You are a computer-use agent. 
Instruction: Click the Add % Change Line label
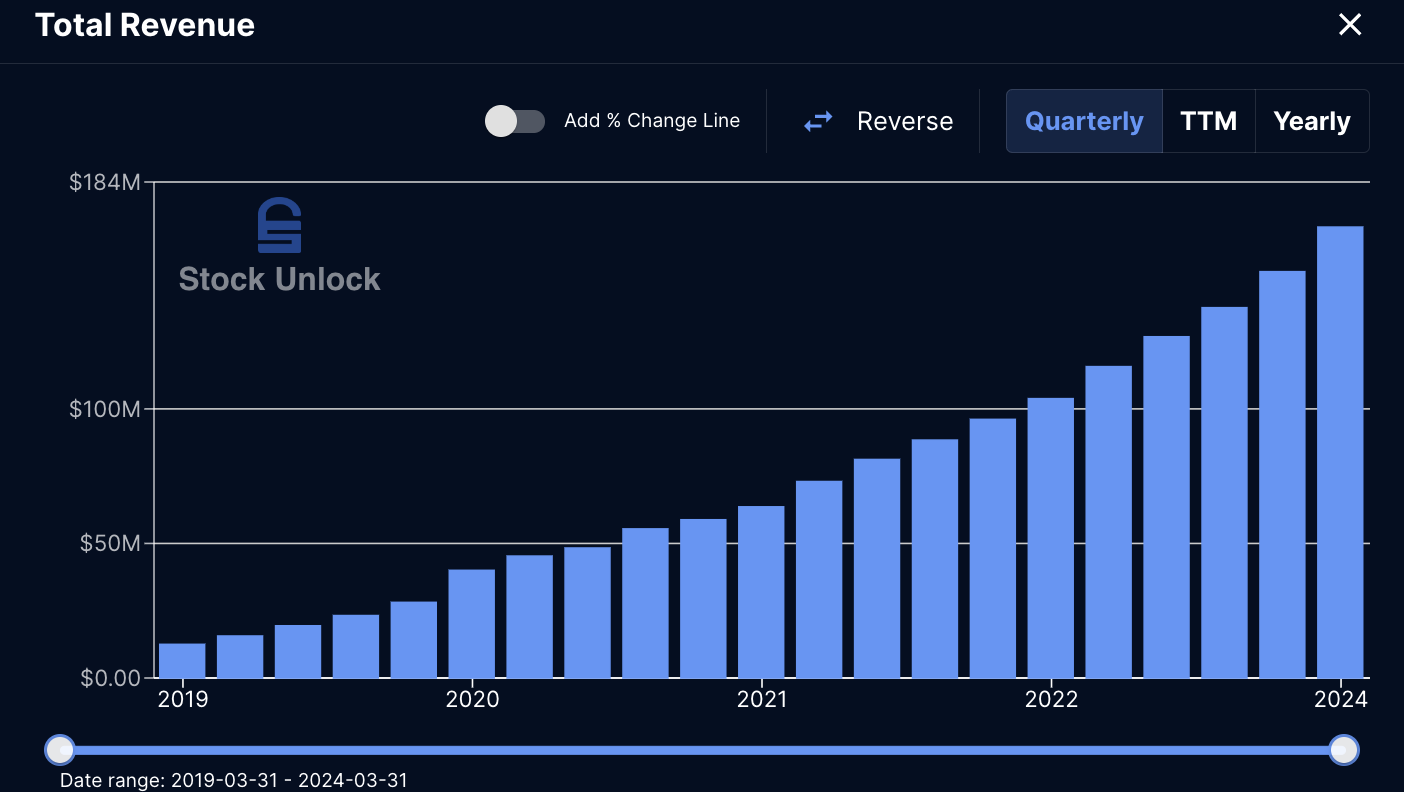pyautogui.click(x=652, y=121)
